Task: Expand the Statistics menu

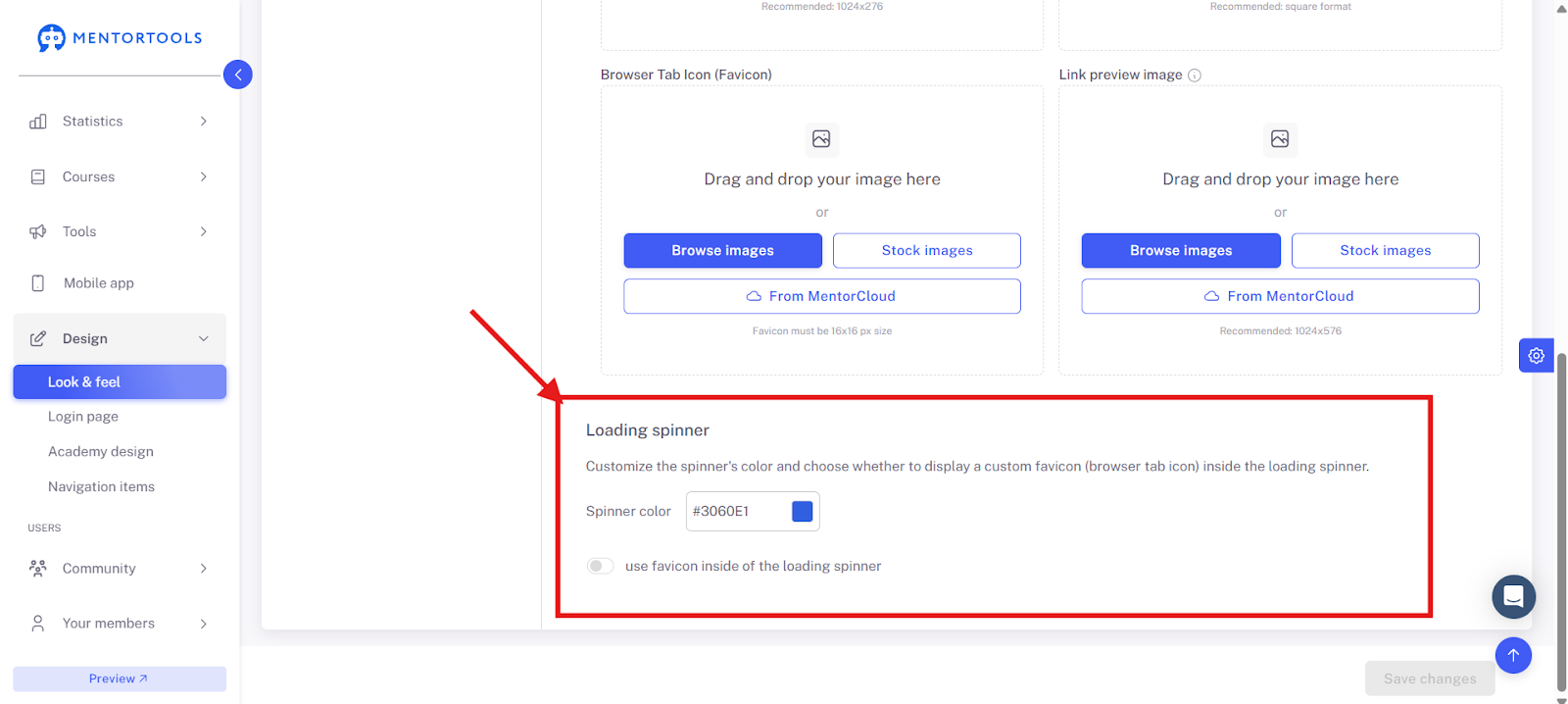Action: 120,122
